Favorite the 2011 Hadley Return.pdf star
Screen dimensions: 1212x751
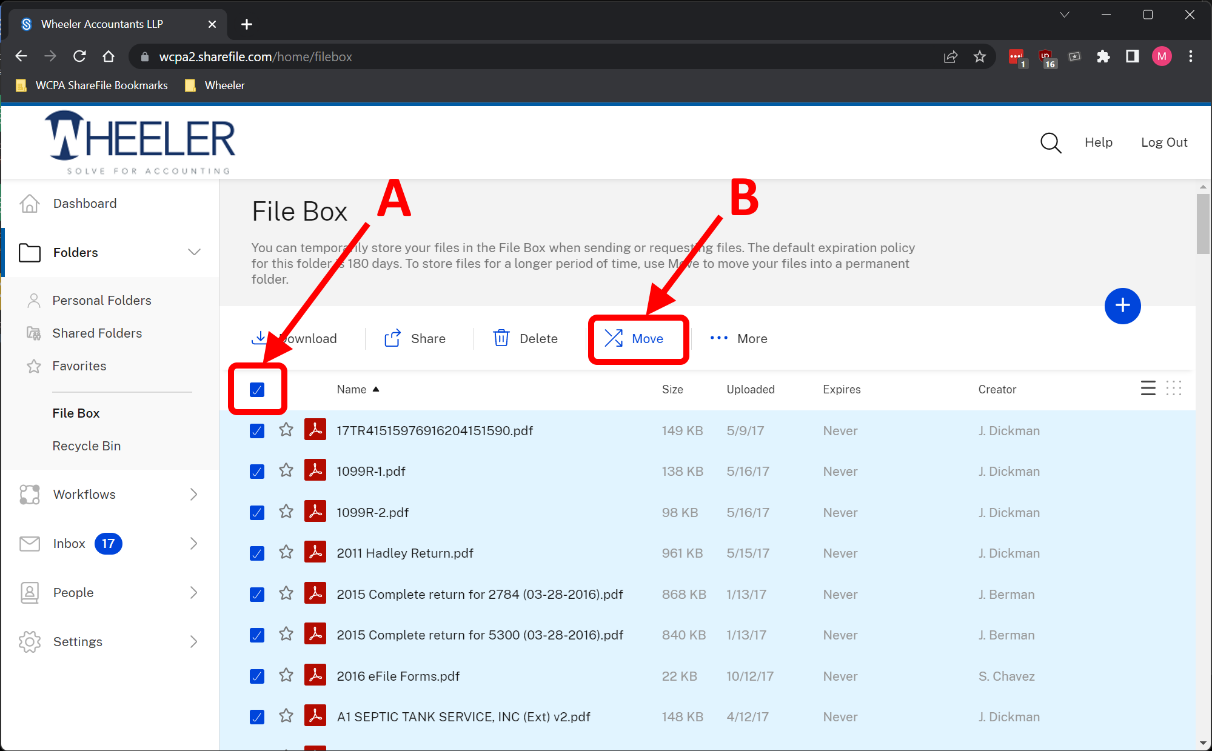pyautogui.click(x=286, y=552)
